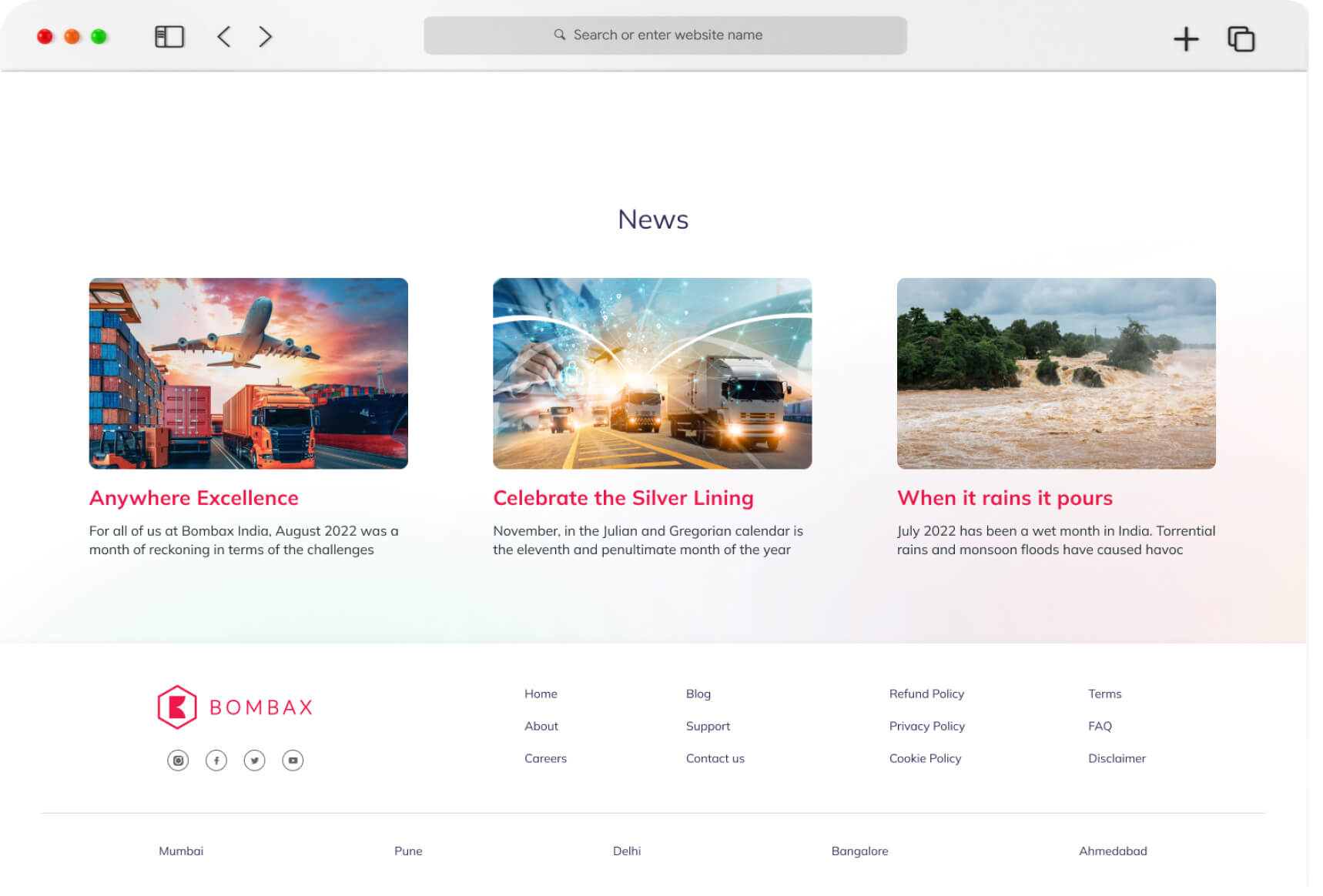The height and width of the screenshot is (896, 1323).
Task: Open a new browser tab with plus icon
Action: [x=1185, y=37]
